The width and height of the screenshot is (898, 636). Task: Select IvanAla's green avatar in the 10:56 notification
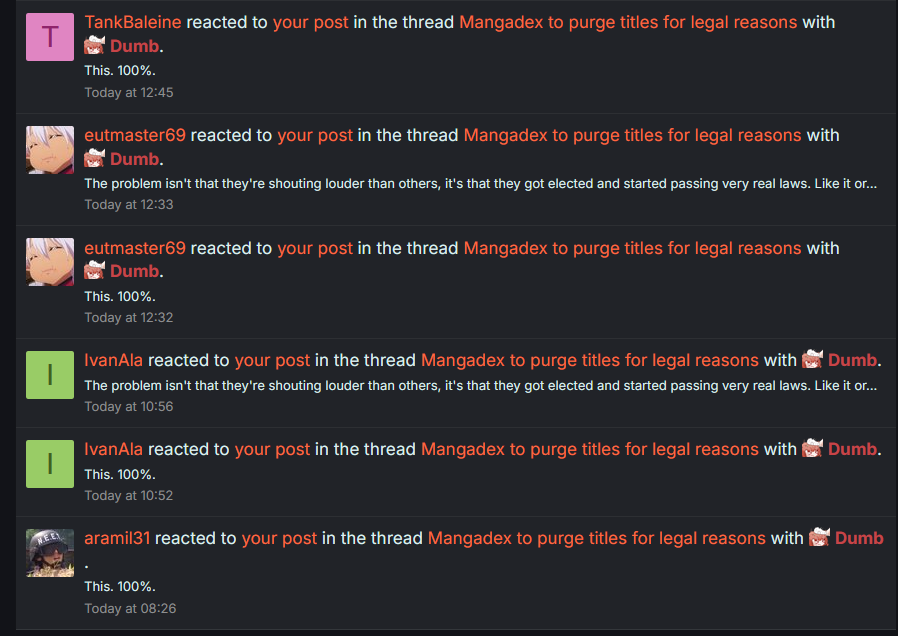tap(50, 375)
